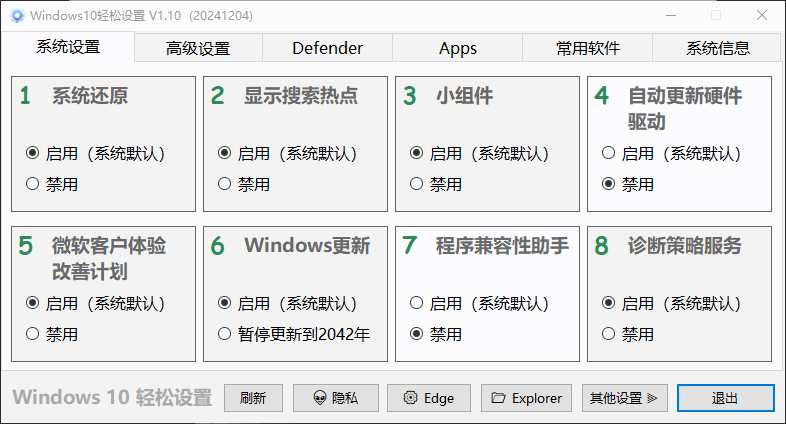
Task: Select 禁用 for 小组件
Action: (417, 184)
